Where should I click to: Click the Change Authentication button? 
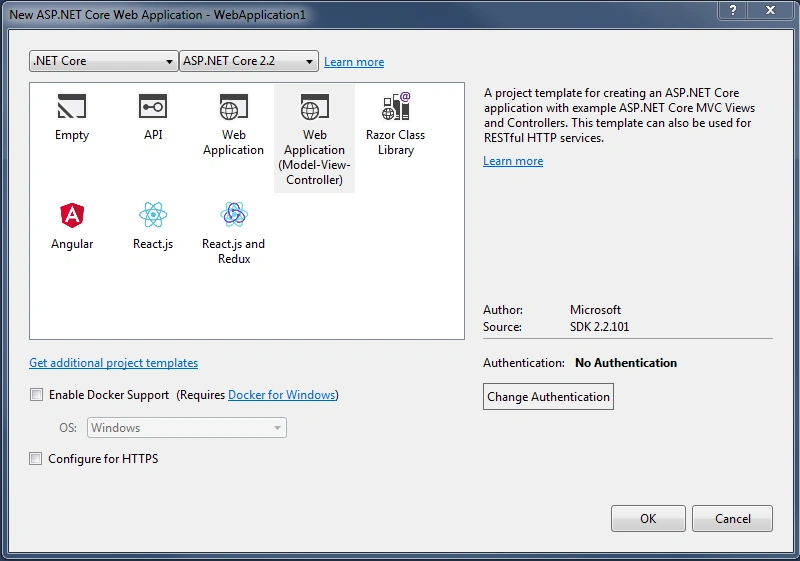click(548, 397)
